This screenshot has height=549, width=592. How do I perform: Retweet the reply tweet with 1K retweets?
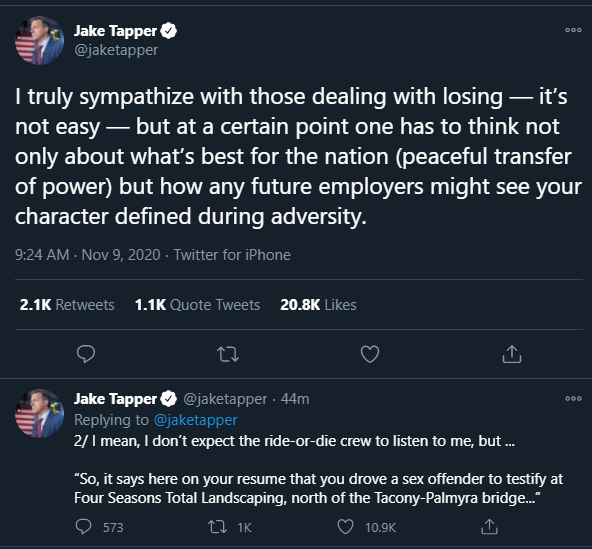pos(217,527)
